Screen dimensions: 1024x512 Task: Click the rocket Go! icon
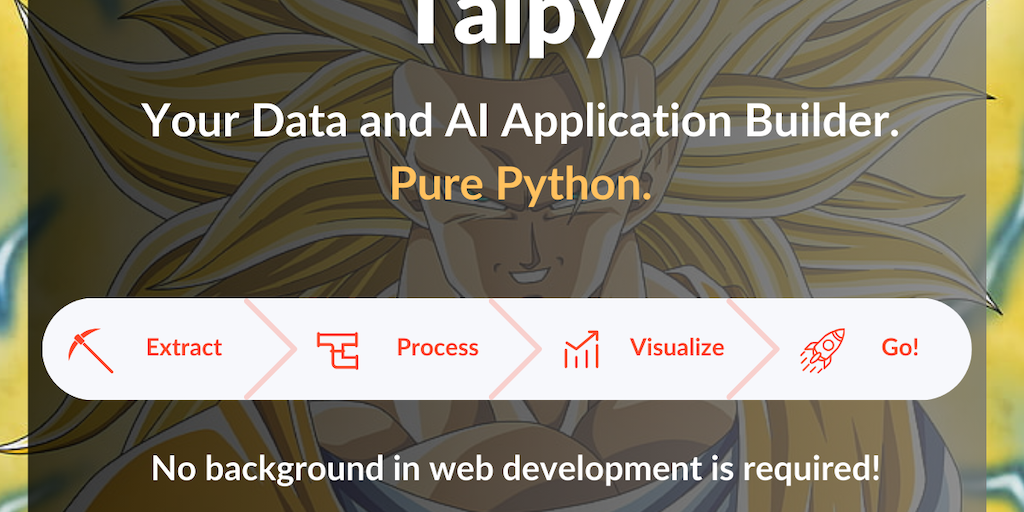click(822, 350)
